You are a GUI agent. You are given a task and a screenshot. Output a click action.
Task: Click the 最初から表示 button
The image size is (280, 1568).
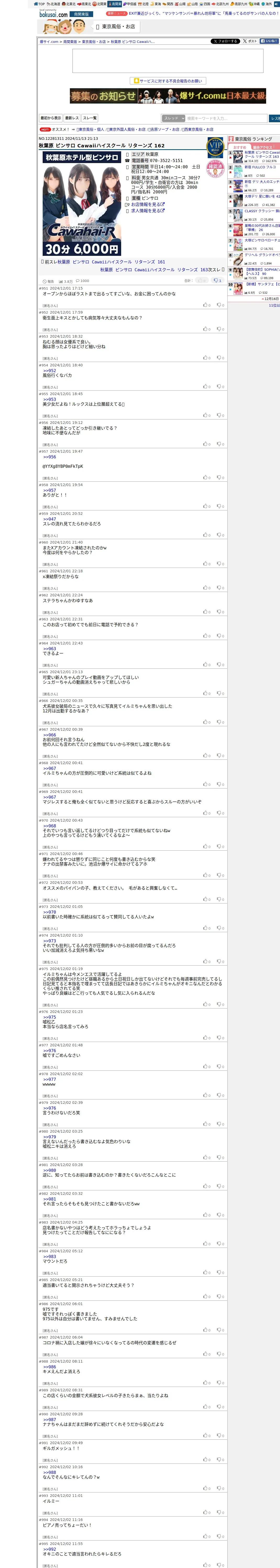coord(51,118)
